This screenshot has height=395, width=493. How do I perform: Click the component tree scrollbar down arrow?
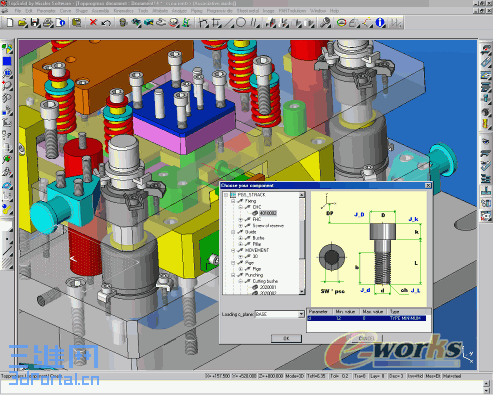(x=302, y=292)
